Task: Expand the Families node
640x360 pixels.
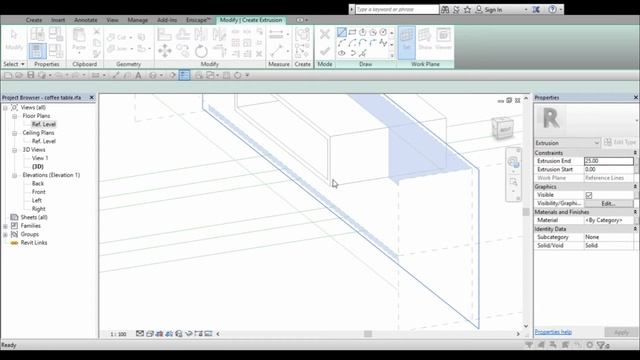Action: point(5,226)
